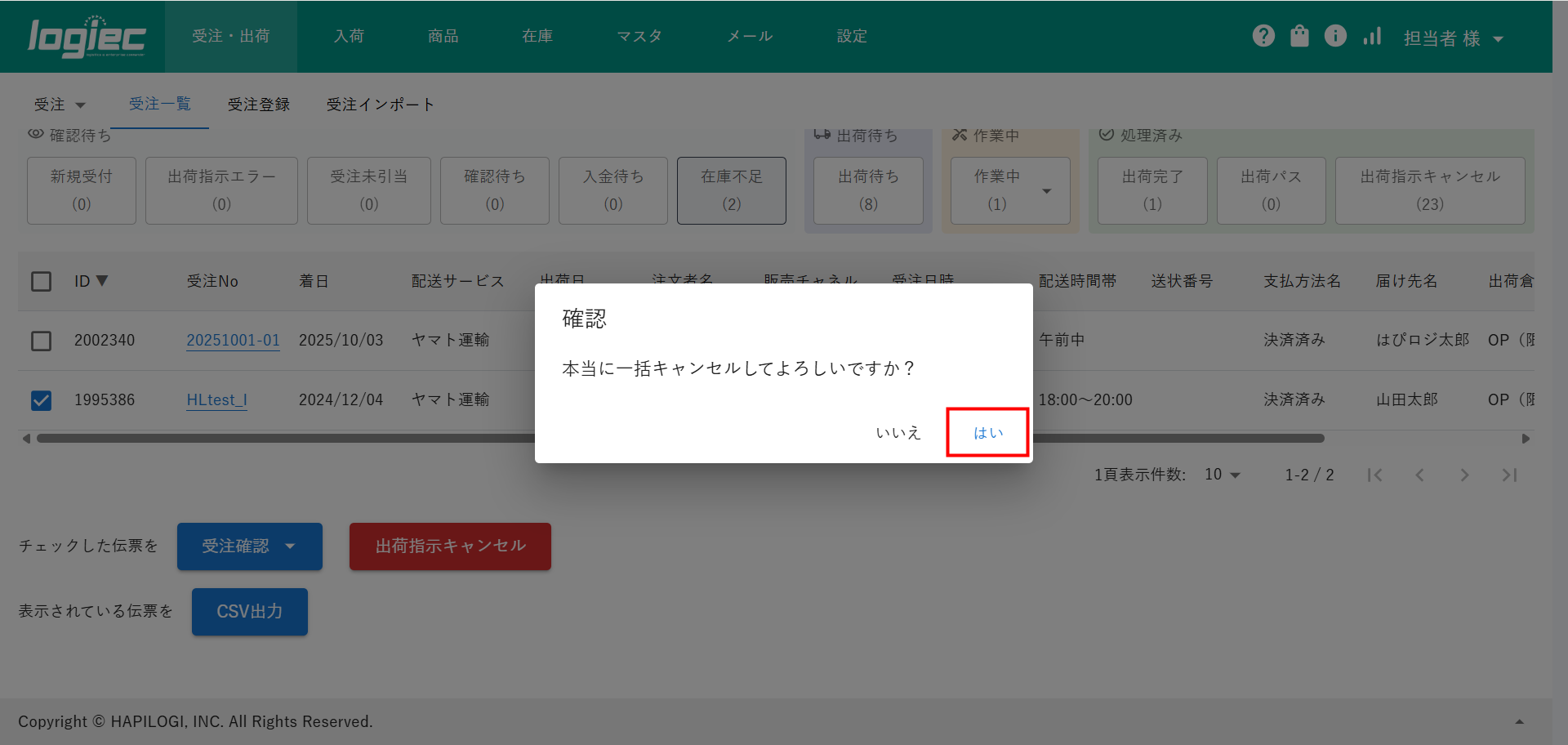Confirm cancellation by clicking はい
Screen dimensions: 1568x745
tap(987, 433)
